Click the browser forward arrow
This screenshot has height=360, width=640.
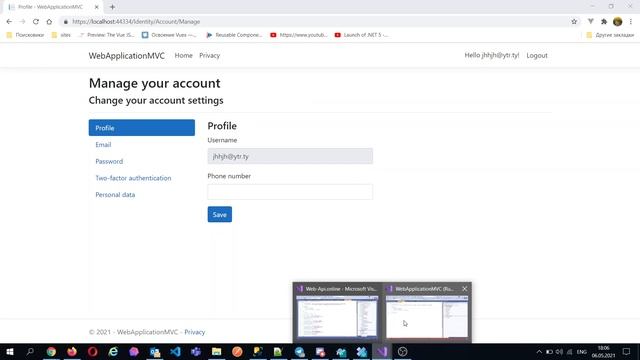pyautogui.click(x=22, y=22)
